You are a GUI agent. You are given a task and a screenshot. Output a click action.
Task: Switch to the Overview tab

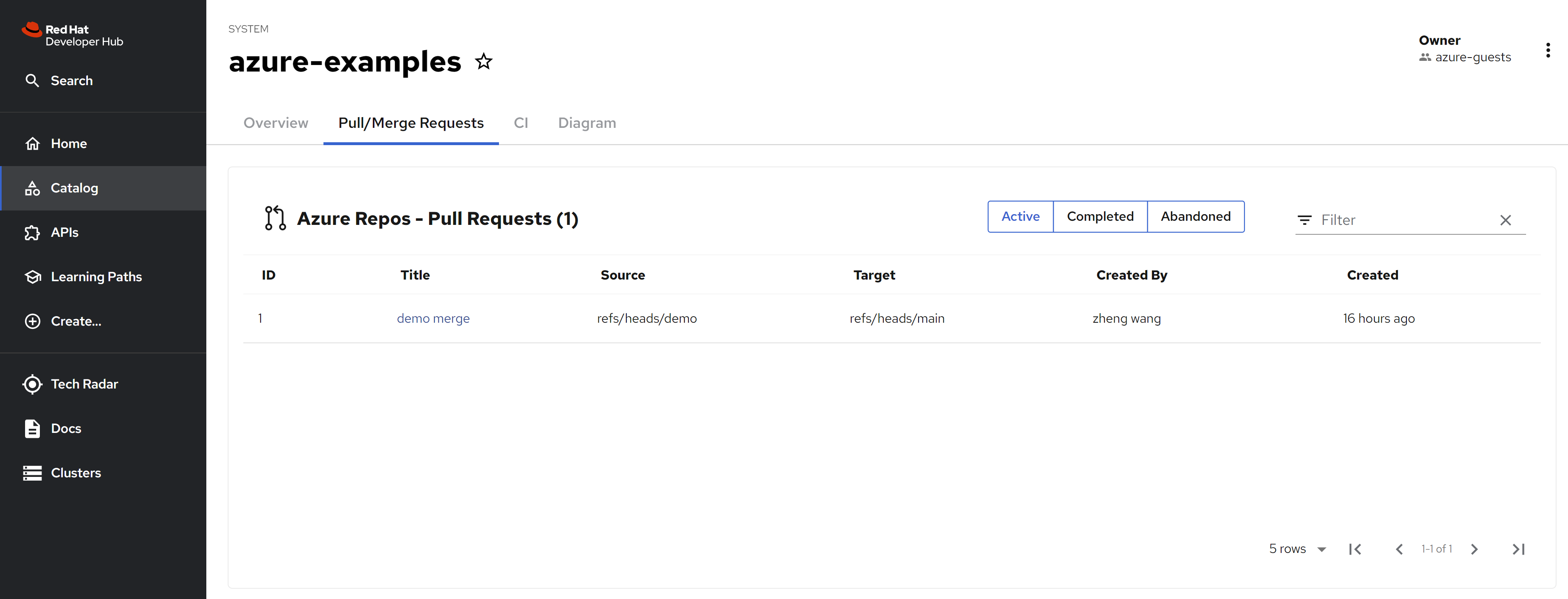coord(276,123)
